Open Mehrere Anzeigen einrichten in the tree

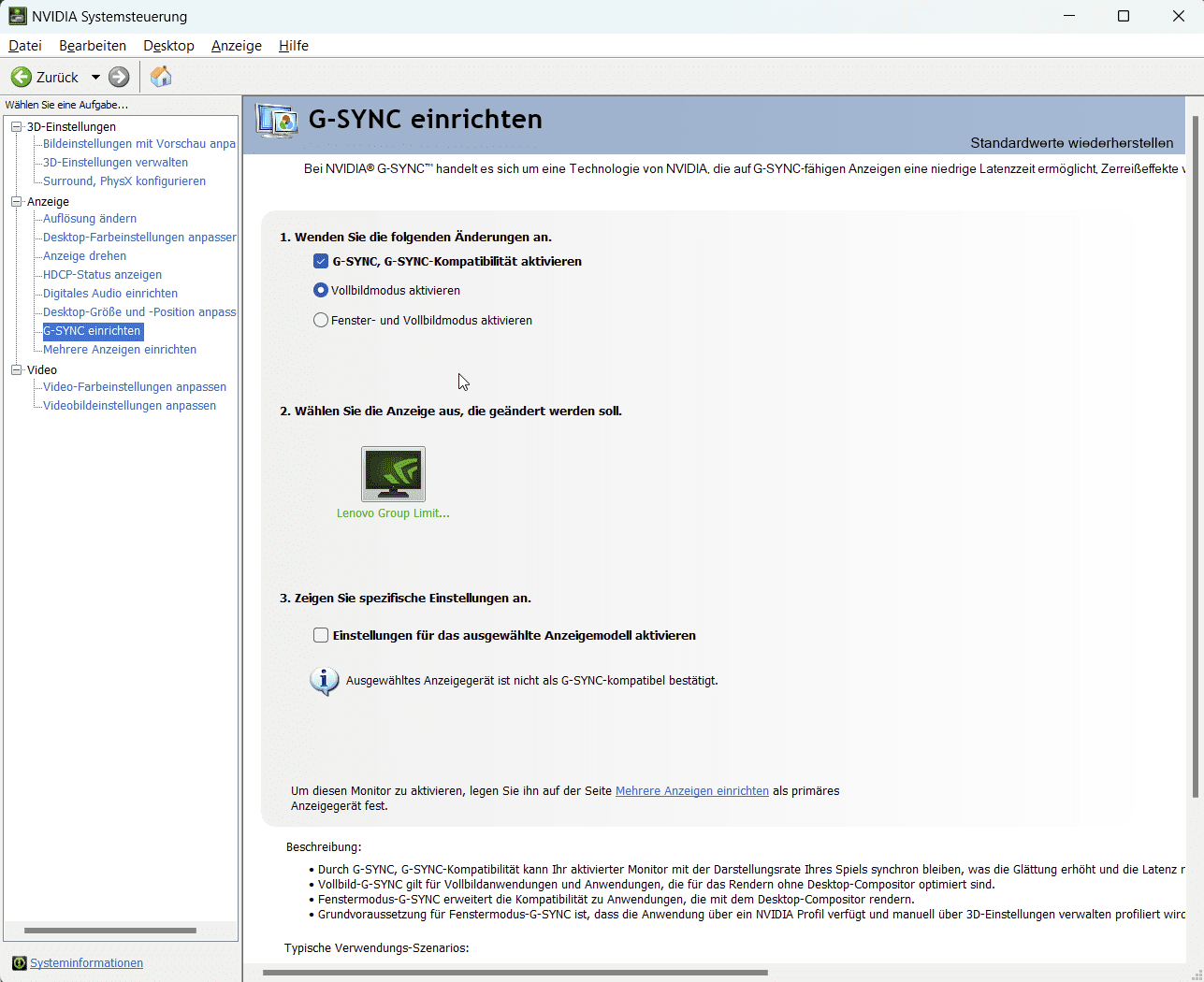[x=120, y=350]
